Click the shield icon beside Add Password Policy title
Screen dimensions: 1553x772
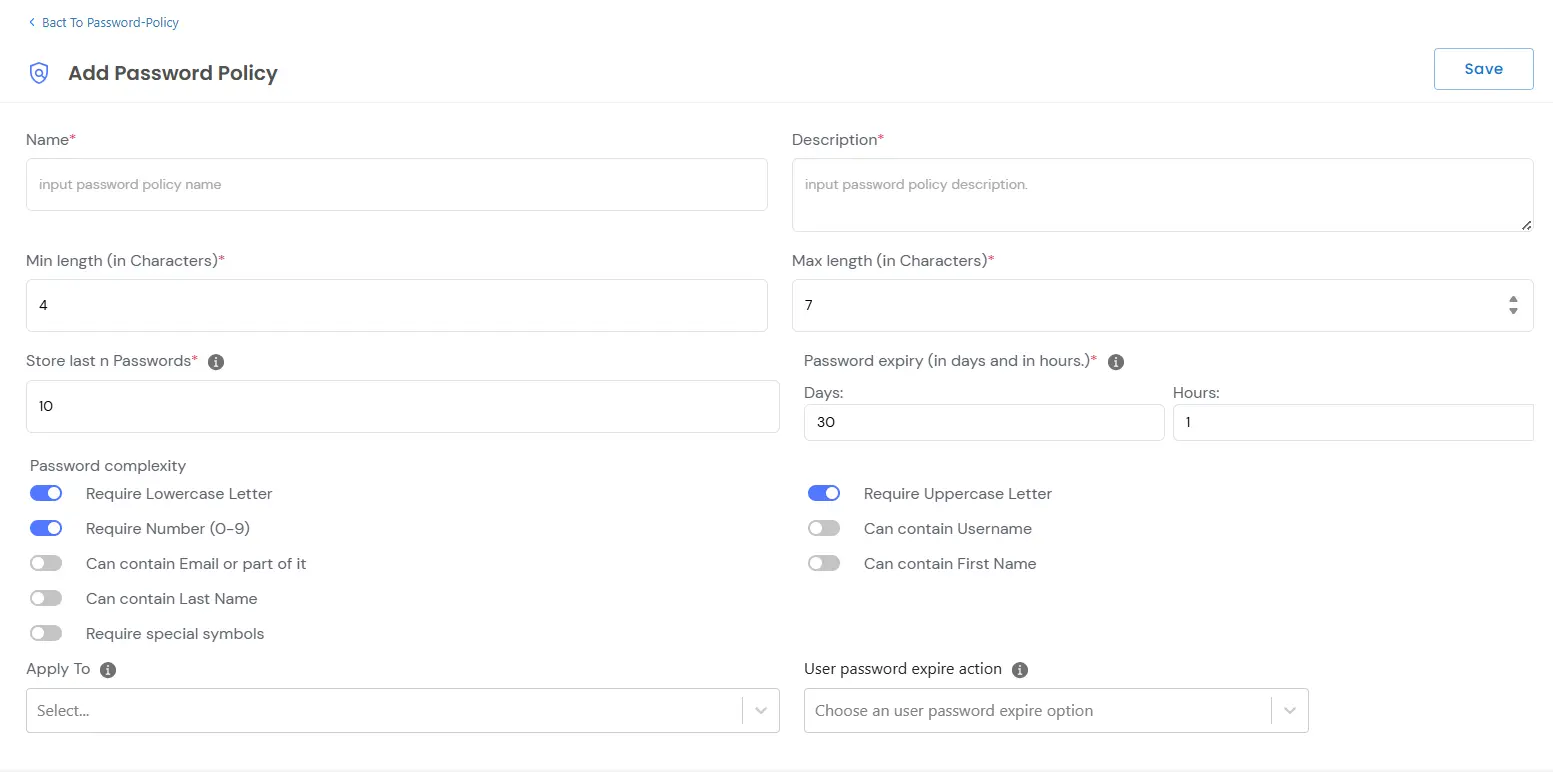pos(39,72)
